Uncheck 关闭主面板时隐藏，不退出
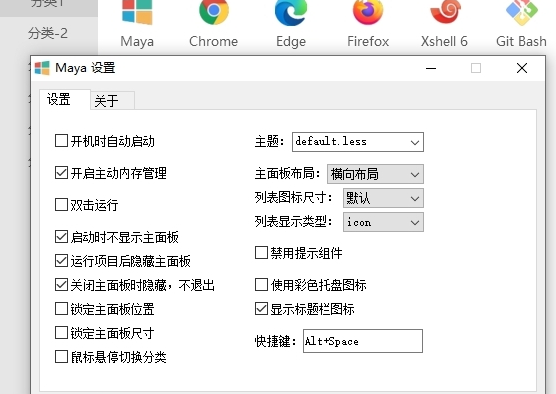 coord(61,285)
